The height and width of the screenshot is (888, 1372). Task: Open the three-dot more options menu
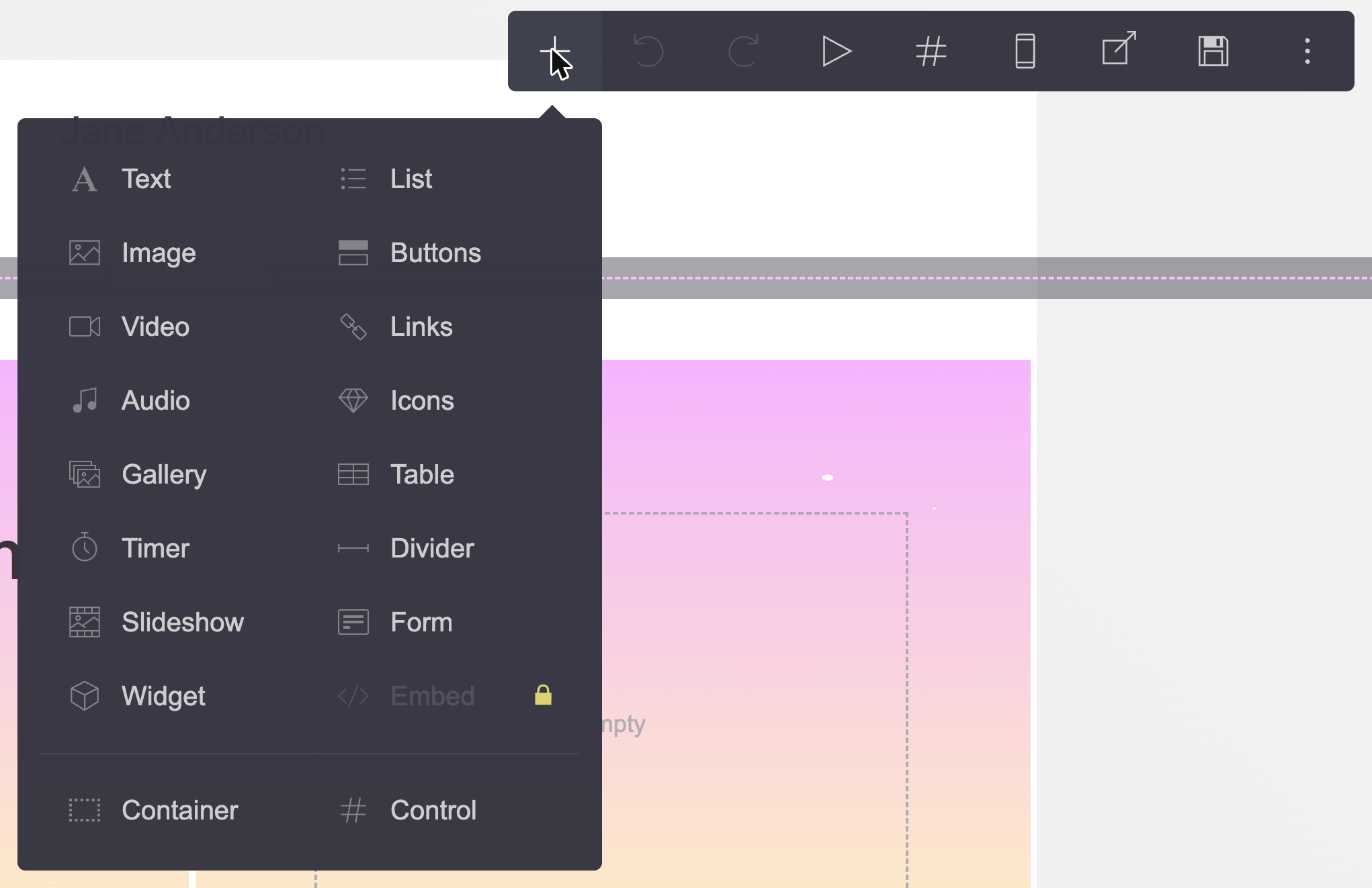1307,51
